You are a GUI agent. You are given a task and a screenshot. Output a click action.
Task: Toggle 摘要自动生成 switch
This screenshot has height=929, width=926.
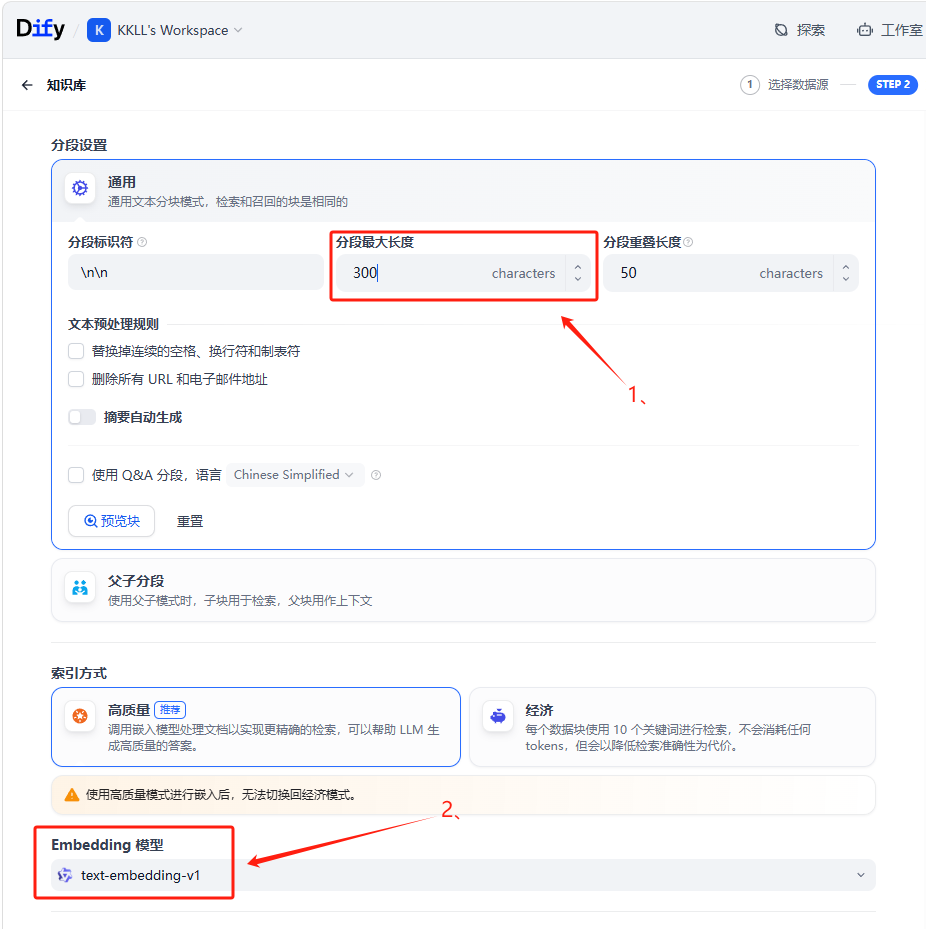click(x=82, y=417)
